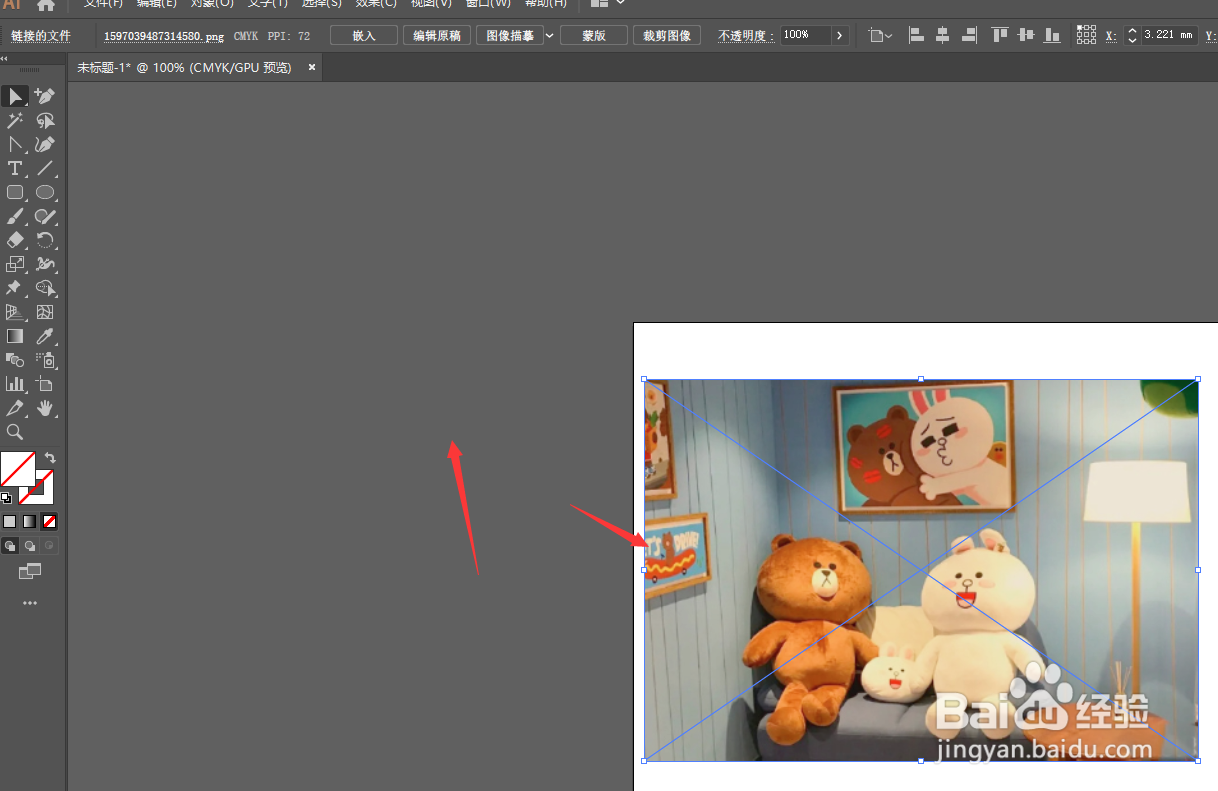Select the Gradient tool
This screenshot has height=791, width=1218.
[15, 336]
